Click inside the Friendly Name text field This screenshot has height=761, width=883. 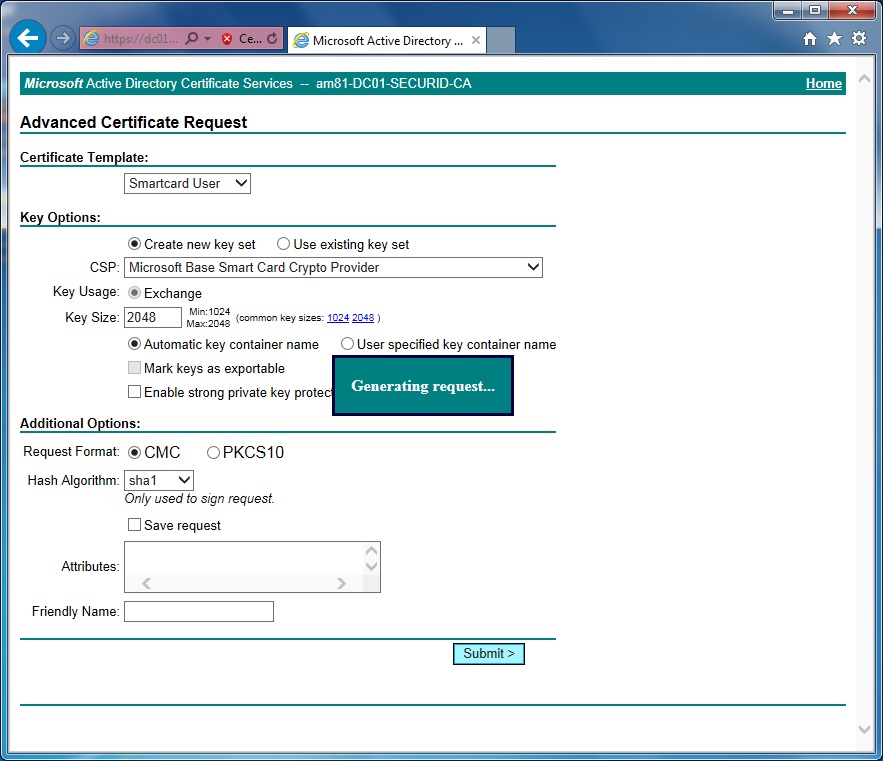pyautogui.click(x=198, y=611)
